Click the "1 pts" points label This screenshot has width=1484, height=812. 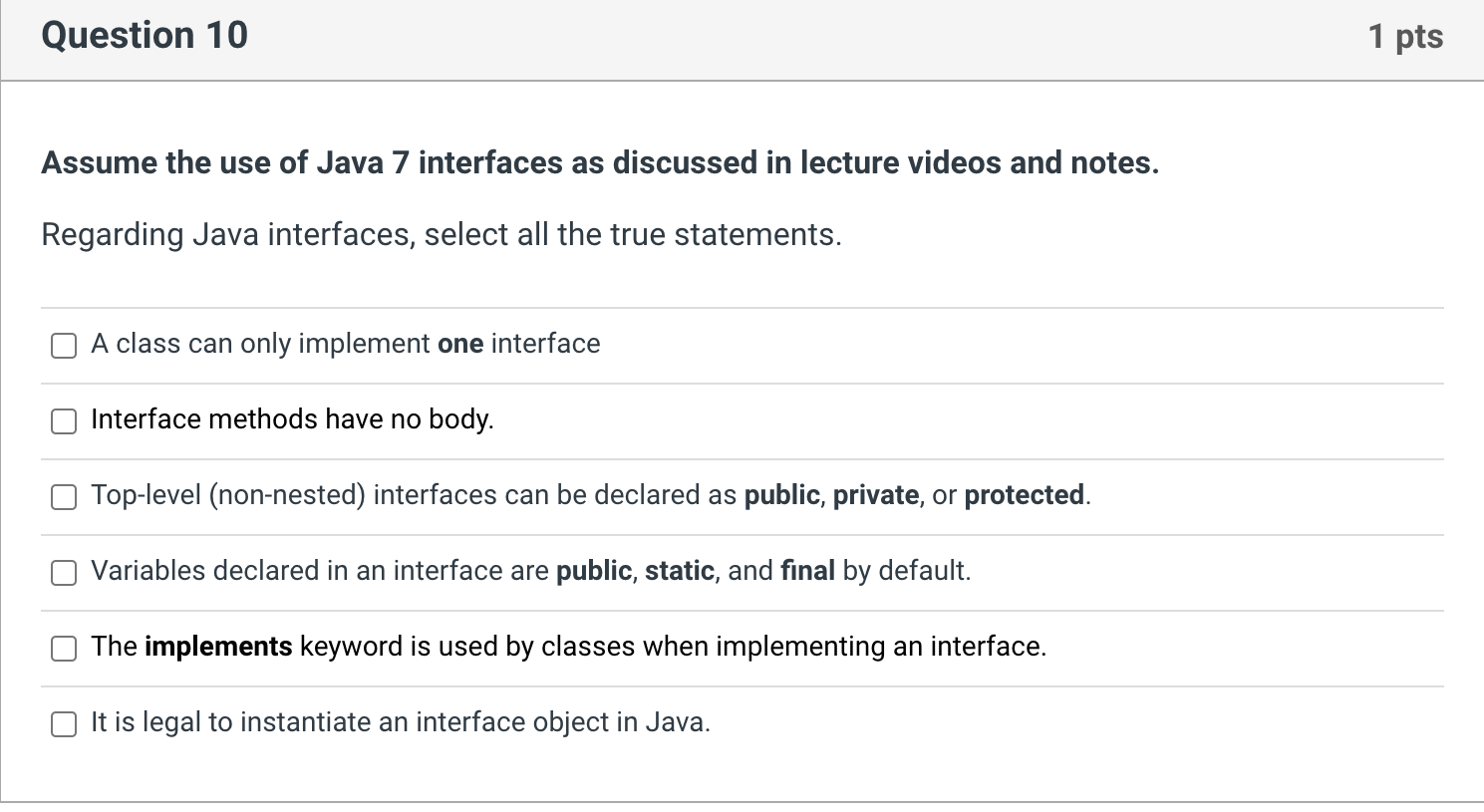click(x=1404, y=37)
